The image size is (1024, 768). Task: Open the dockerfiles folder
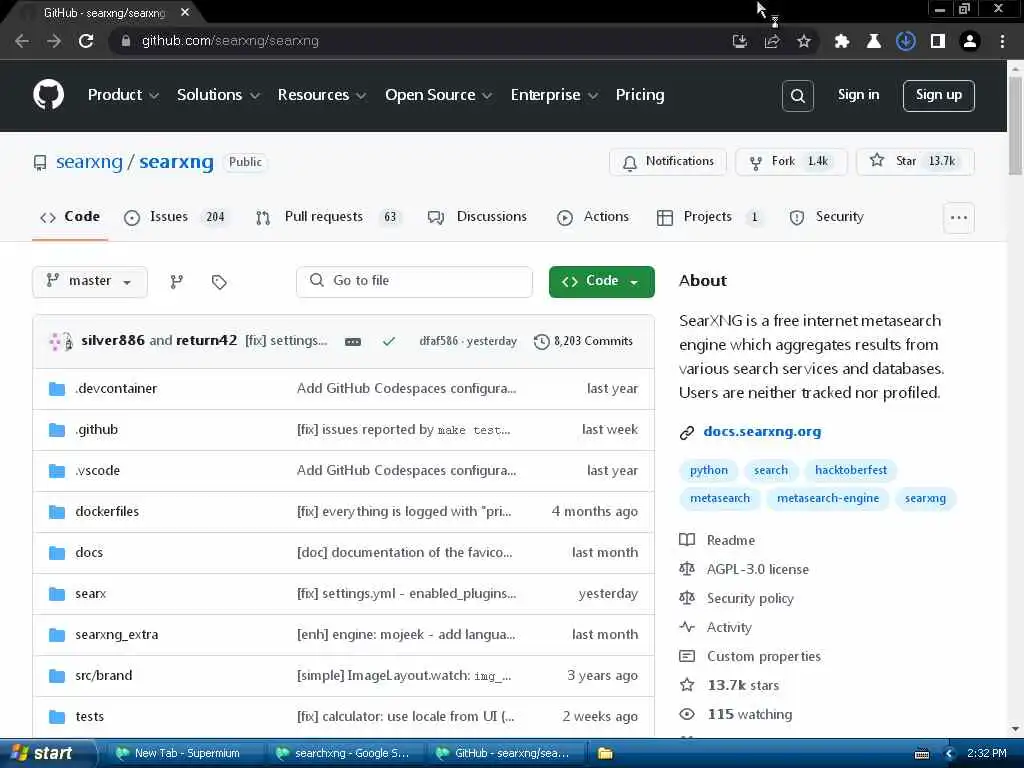point(107,511)
